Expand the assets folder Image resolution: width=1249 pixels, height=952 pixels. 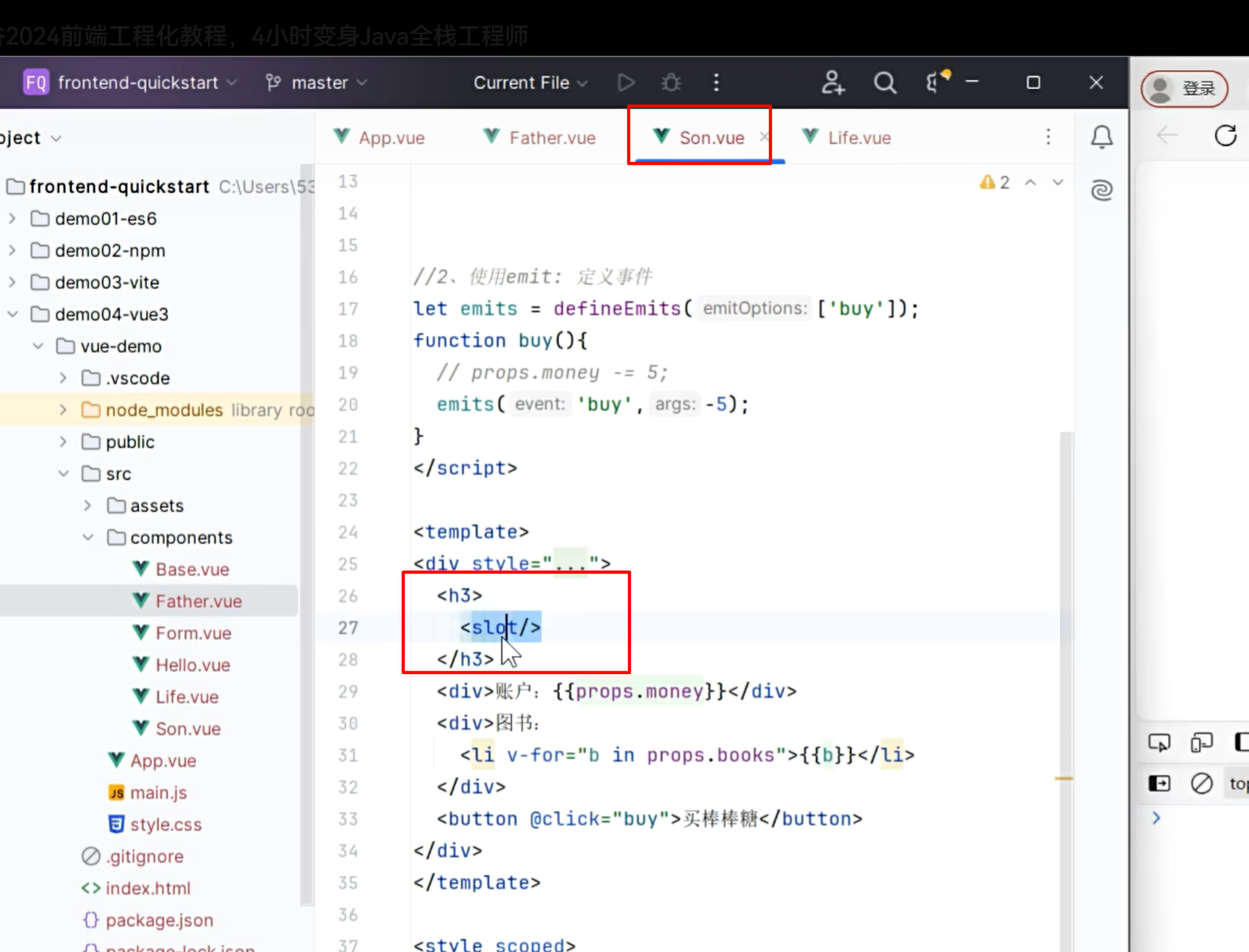88,505
